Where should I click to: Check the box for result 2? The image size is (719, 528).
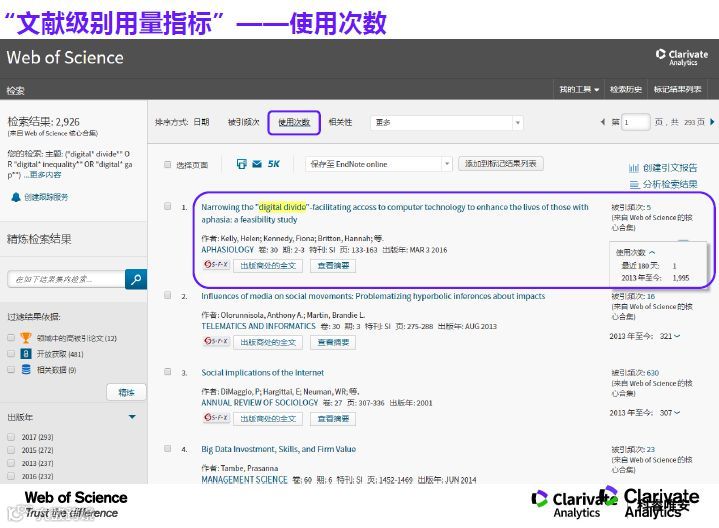pos(167,295)
